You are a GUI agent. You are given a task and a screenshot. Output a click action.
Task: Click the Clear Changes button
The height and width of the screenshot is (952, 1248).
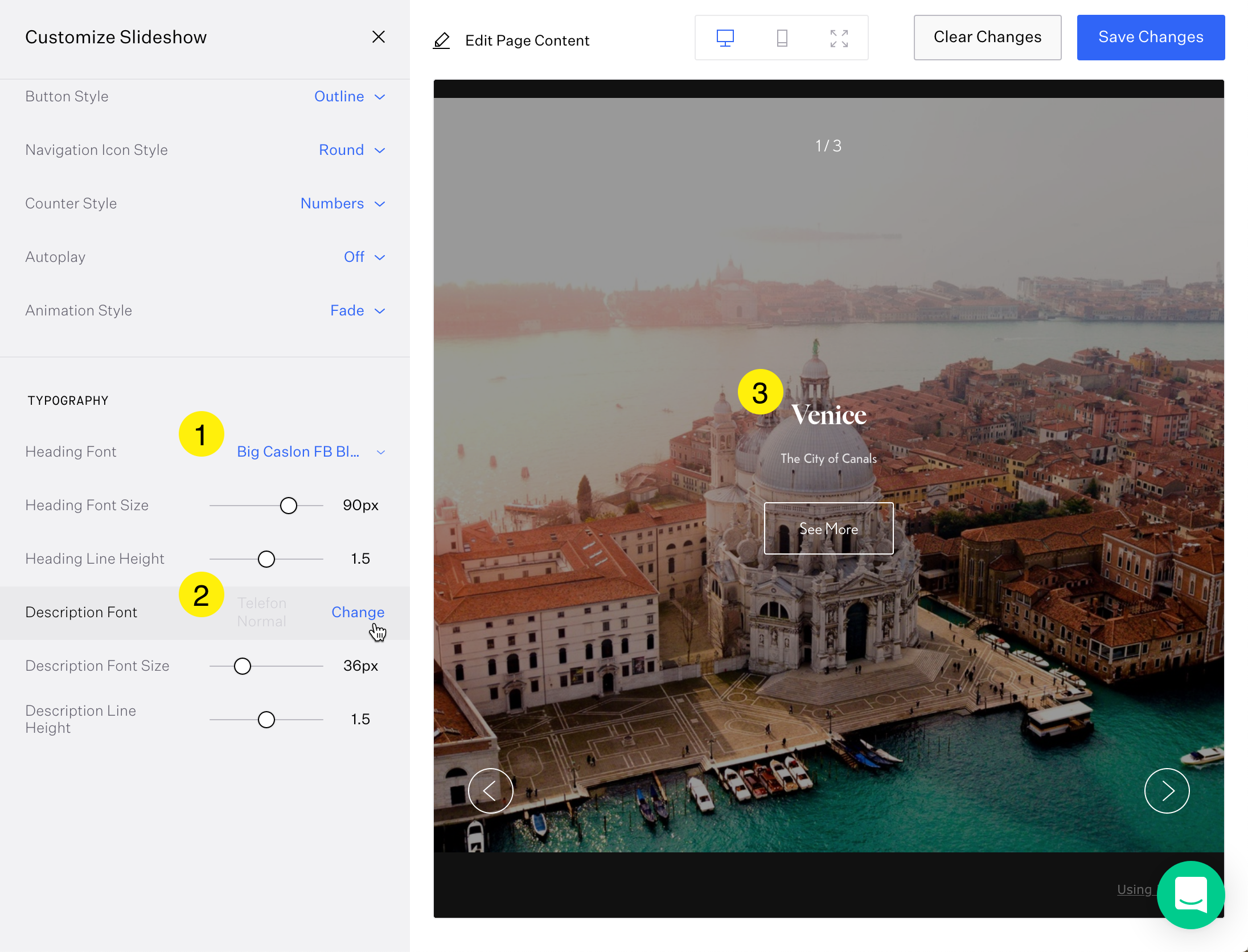pyautogui.click(x=987, y=38)
